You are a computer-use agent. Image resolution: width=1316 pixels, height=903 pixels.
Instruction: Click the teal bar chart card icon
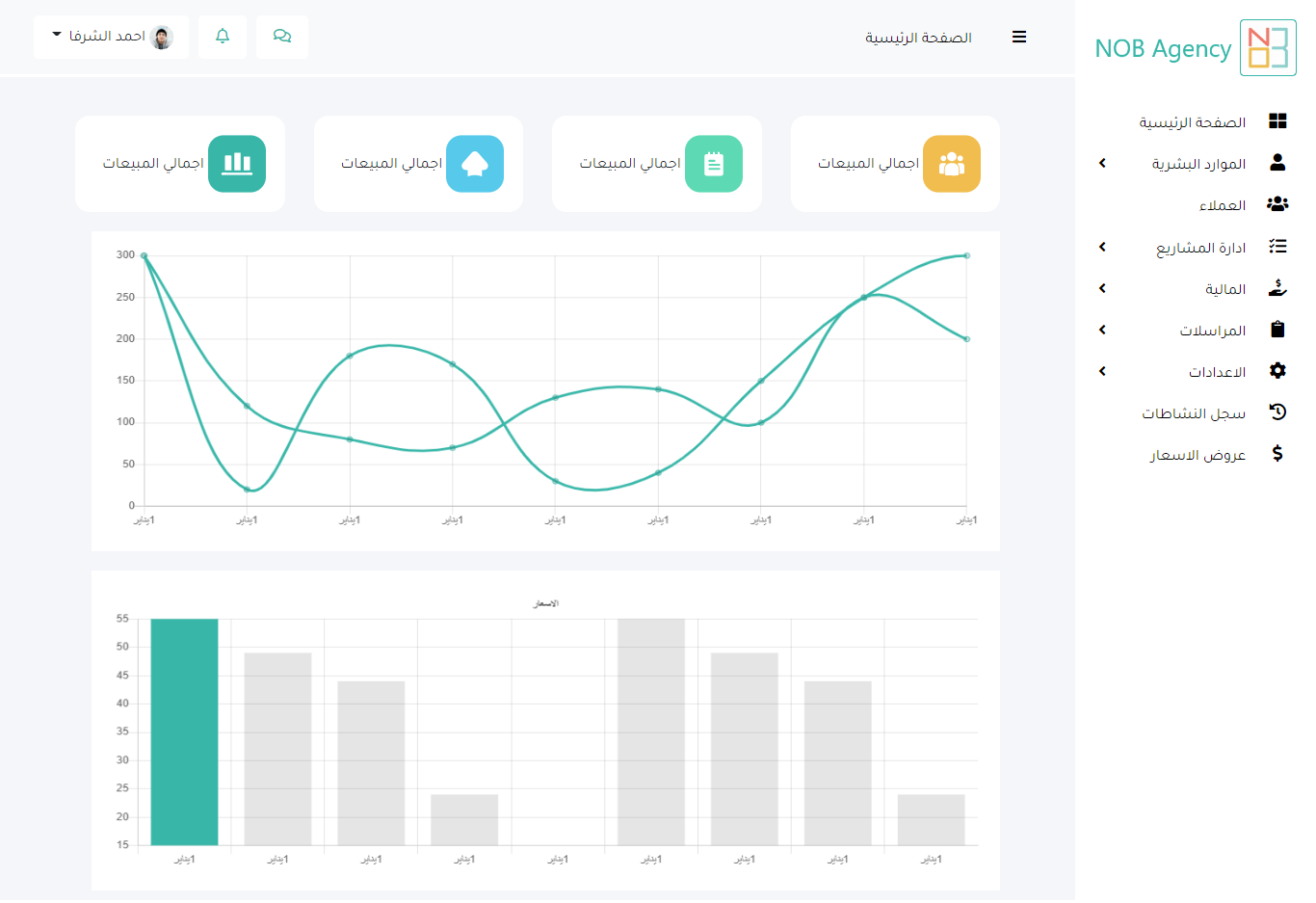click(237, 164)
